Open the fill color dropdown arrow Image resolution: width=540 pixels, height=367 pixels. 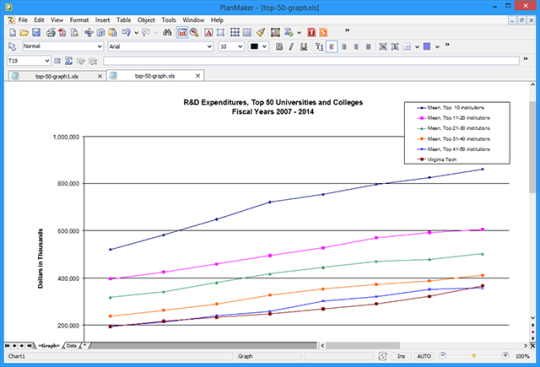pyautogui.click(x=437, y=46)
